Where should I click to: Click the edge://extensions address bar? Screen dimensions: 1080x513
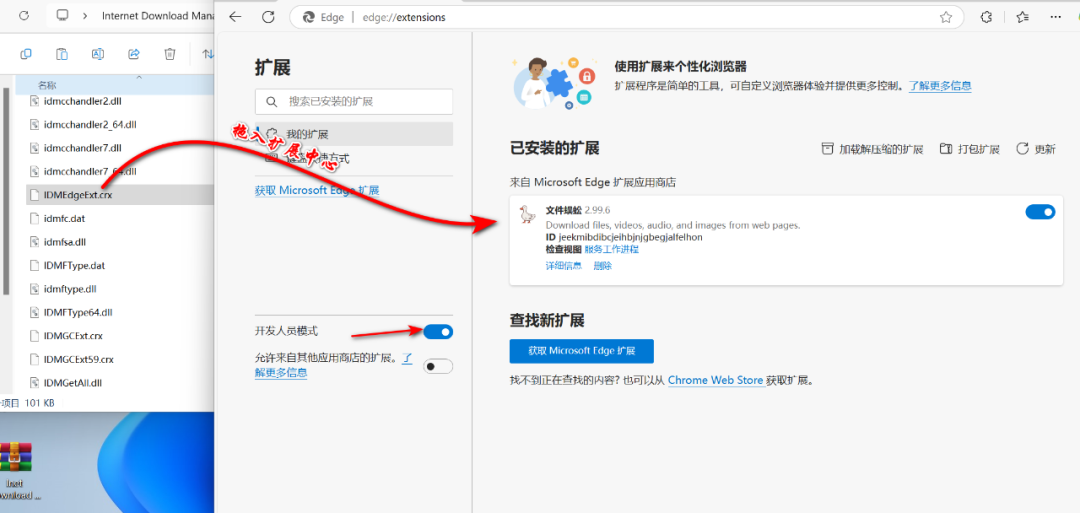click(626, 17)
